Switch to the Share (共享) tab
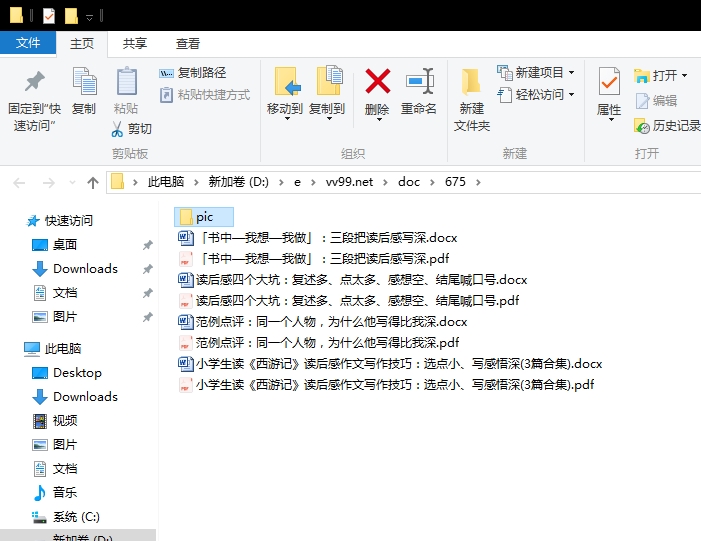 (135, 43)
